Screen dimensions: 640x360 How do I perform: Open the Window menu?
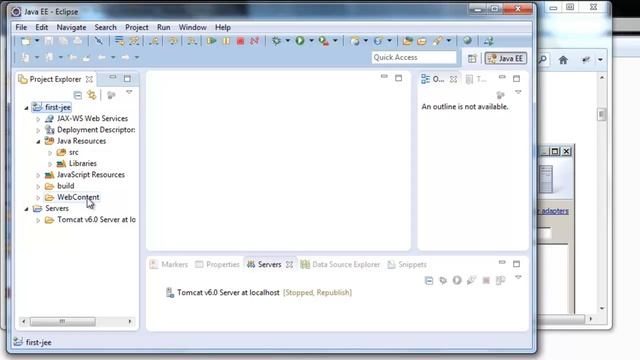193,27
